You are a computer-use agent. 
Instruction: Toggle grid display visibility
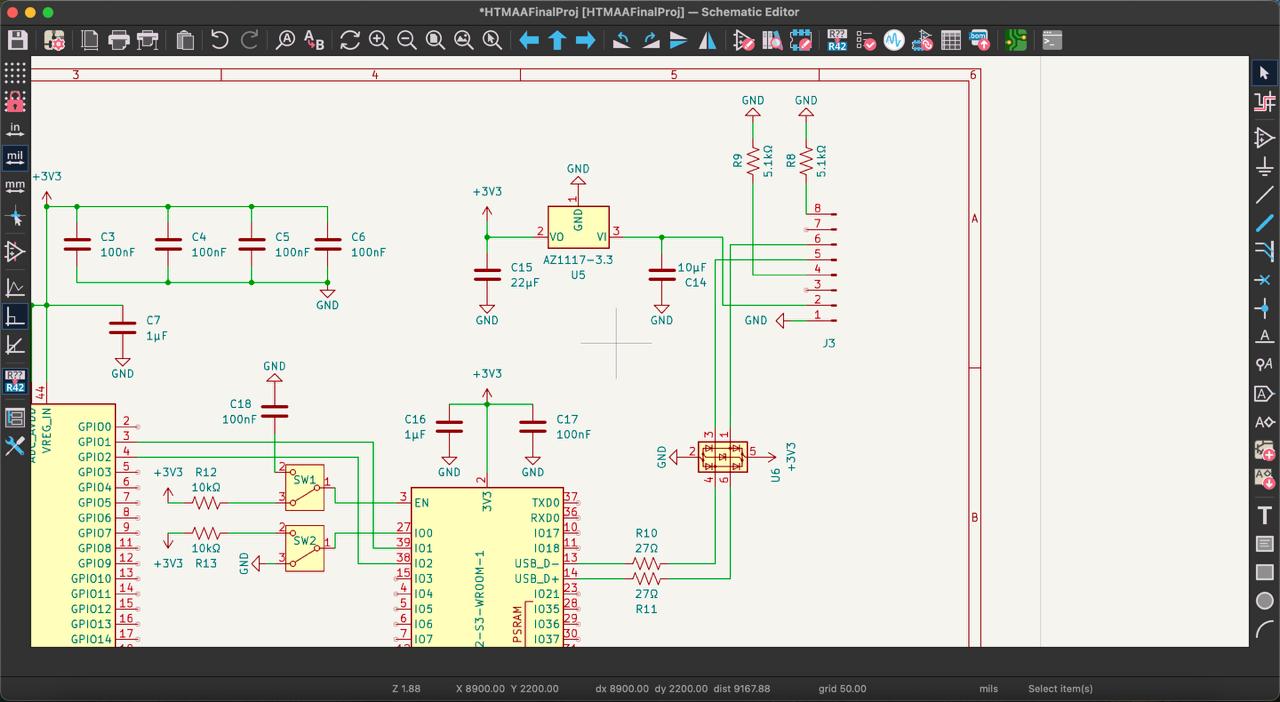click(15, 73)
